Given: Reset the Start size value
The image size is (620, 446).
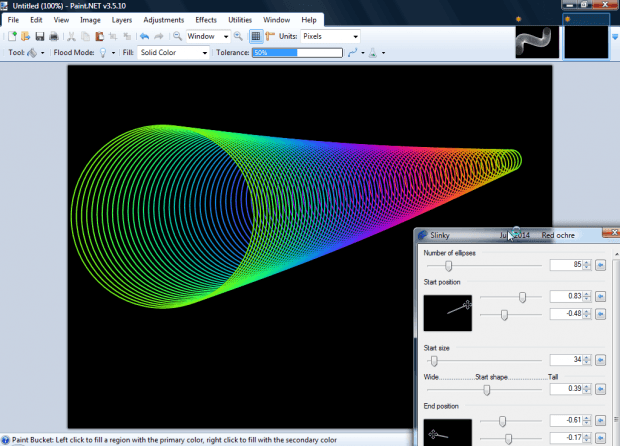Looking at the screenshot, I should coord(601,360).
